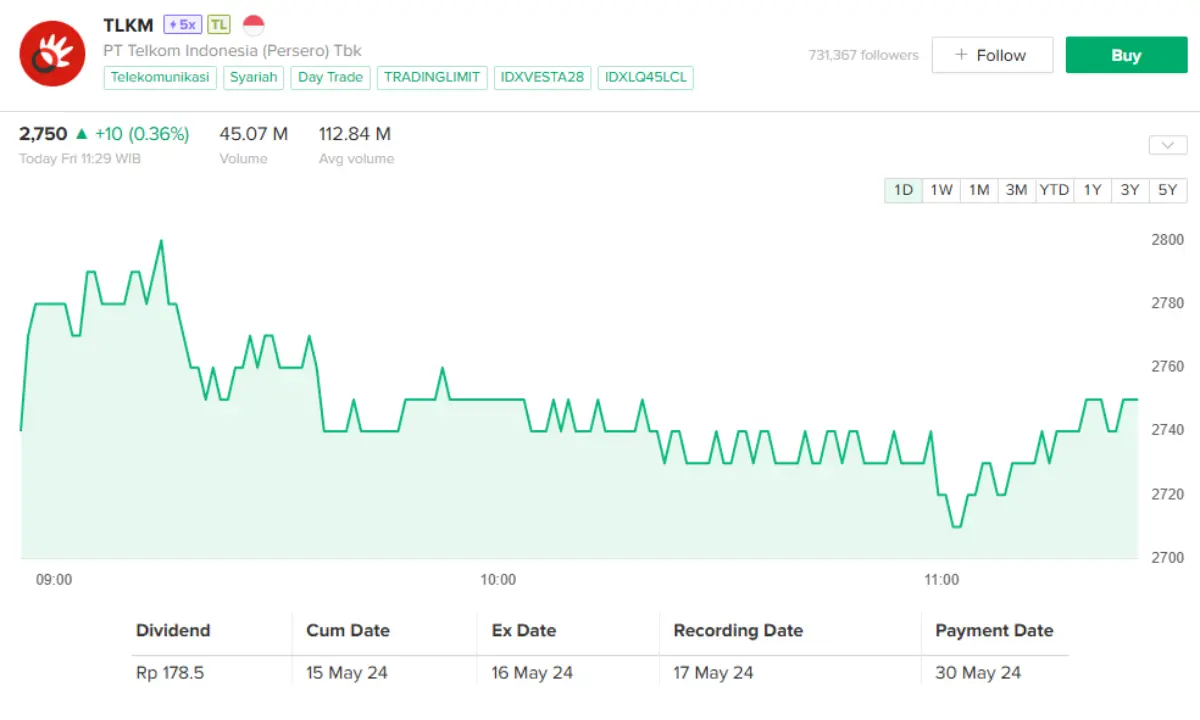Select the YTD chart range
Screen dimensions: 1200x720
click(x=1054, y=190)
